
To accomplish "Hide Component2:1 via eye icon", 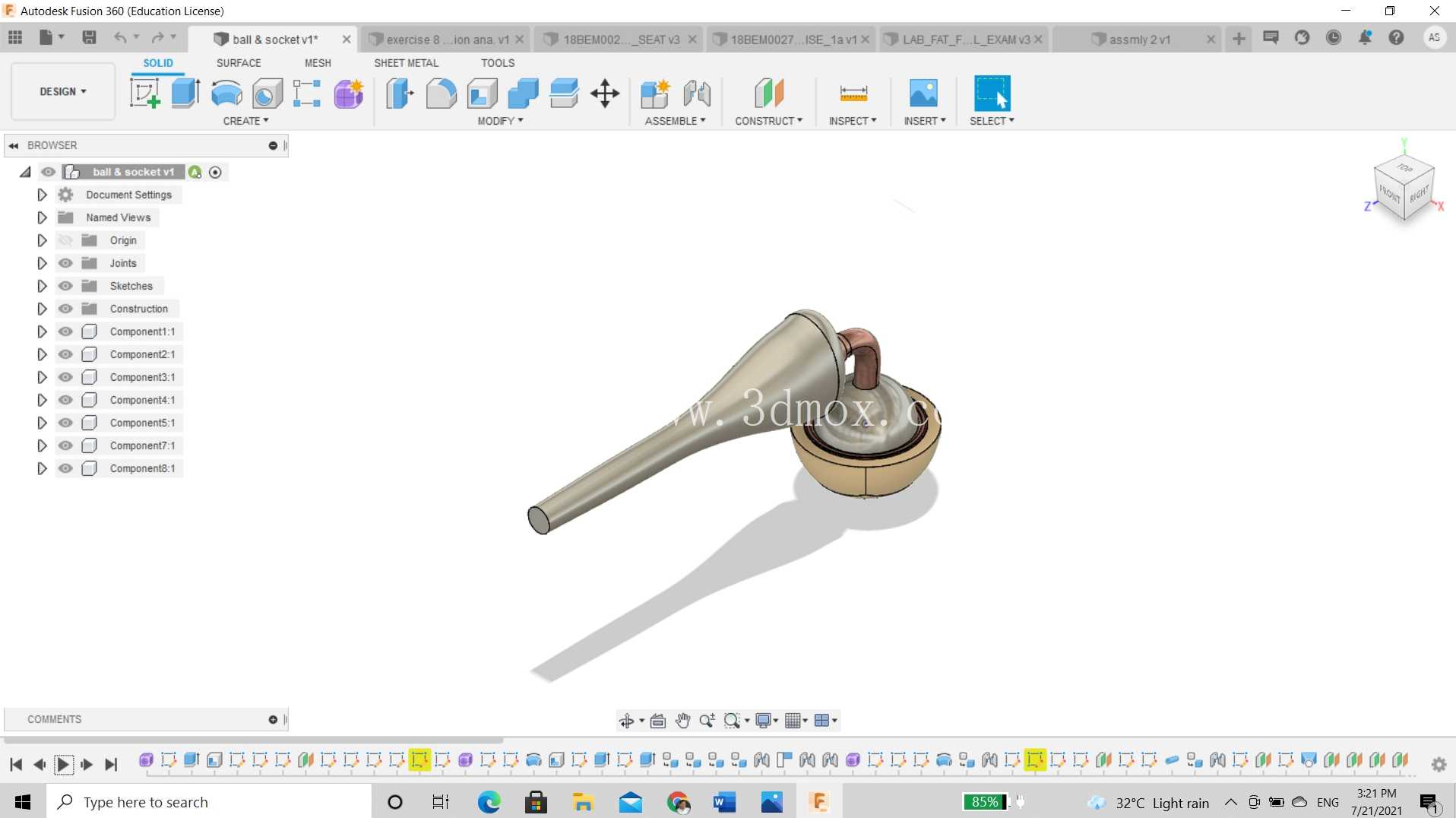I will [66, 354].
